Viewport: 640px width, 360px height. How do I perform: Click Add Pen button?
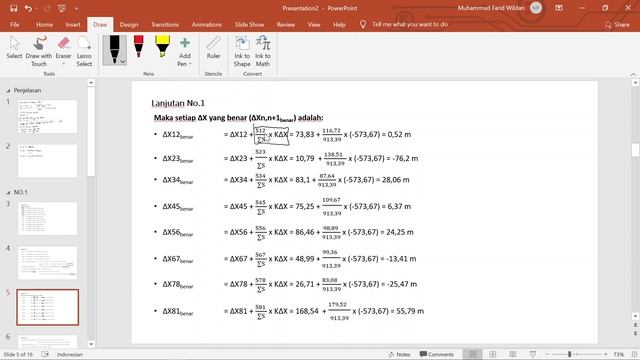click(x=184, y=51)
